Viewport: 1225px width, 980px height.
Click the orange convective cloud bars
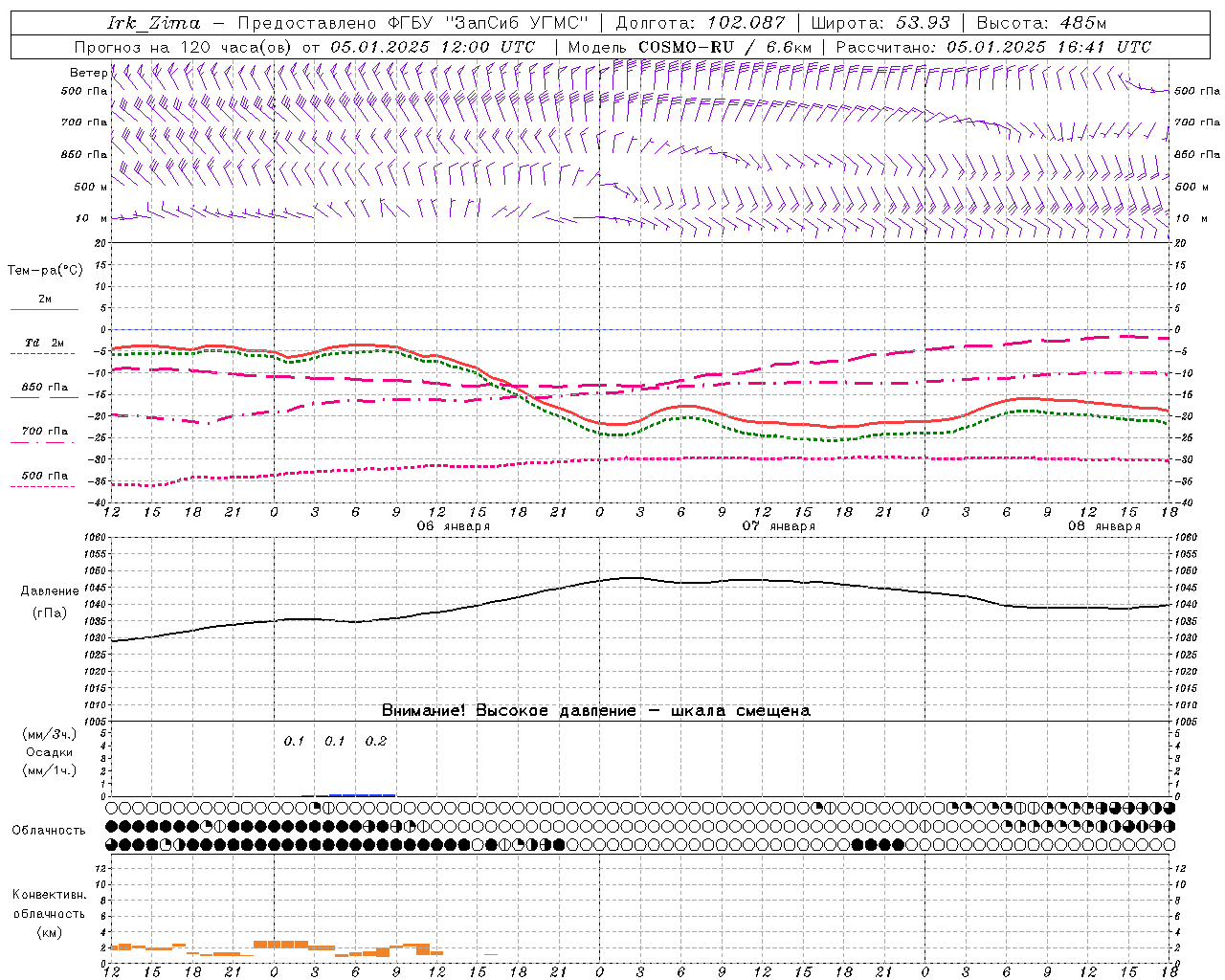(x=280, y=945)
